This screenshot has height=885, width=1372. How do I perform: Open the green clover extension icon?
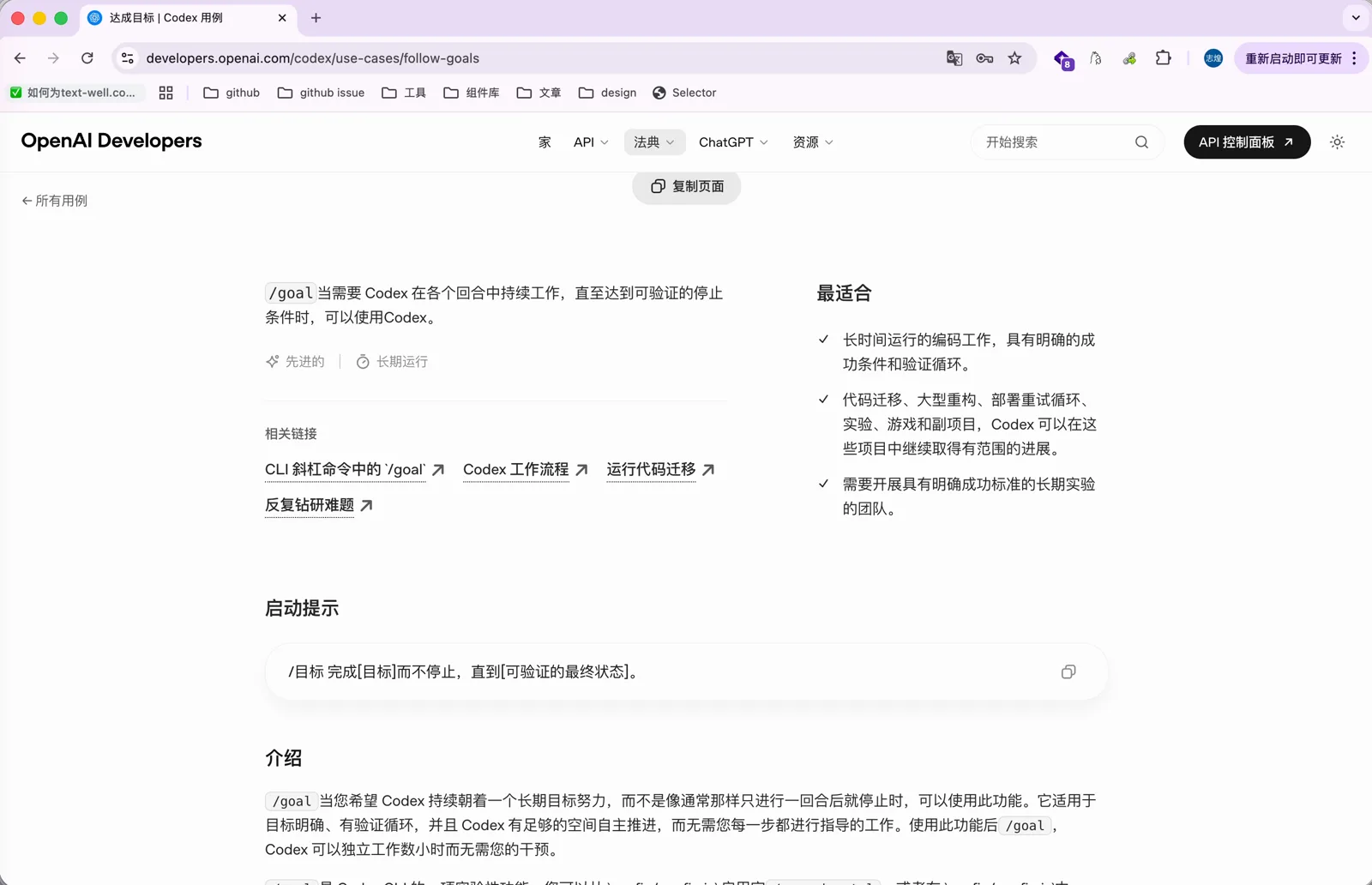click(1130, 58)
